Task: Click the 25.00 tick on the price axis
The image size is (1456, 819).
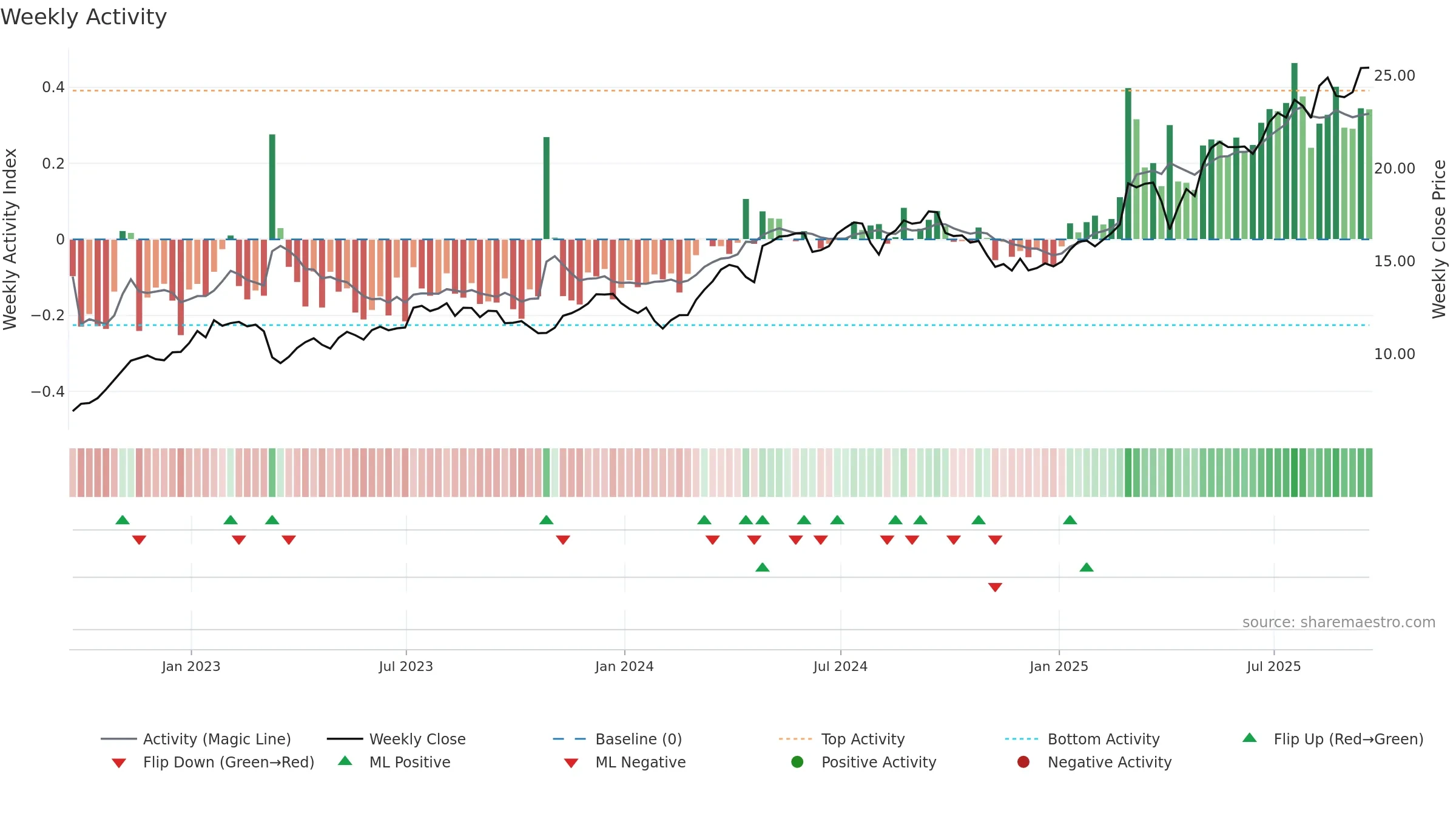Action: point(1395,76)
